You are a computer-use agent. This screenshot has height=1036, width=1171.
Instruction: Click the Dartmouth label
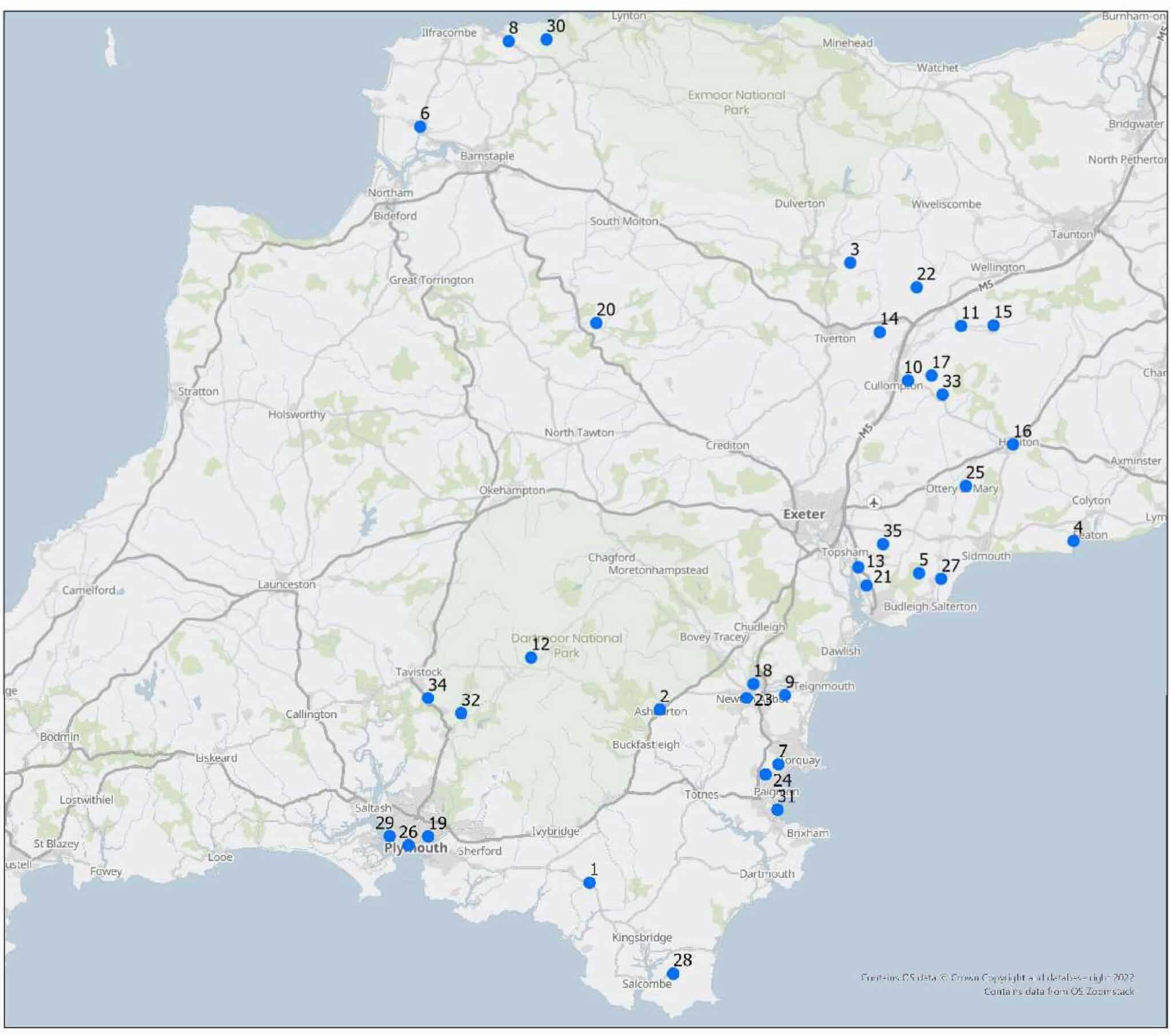[x=767, y=874]
